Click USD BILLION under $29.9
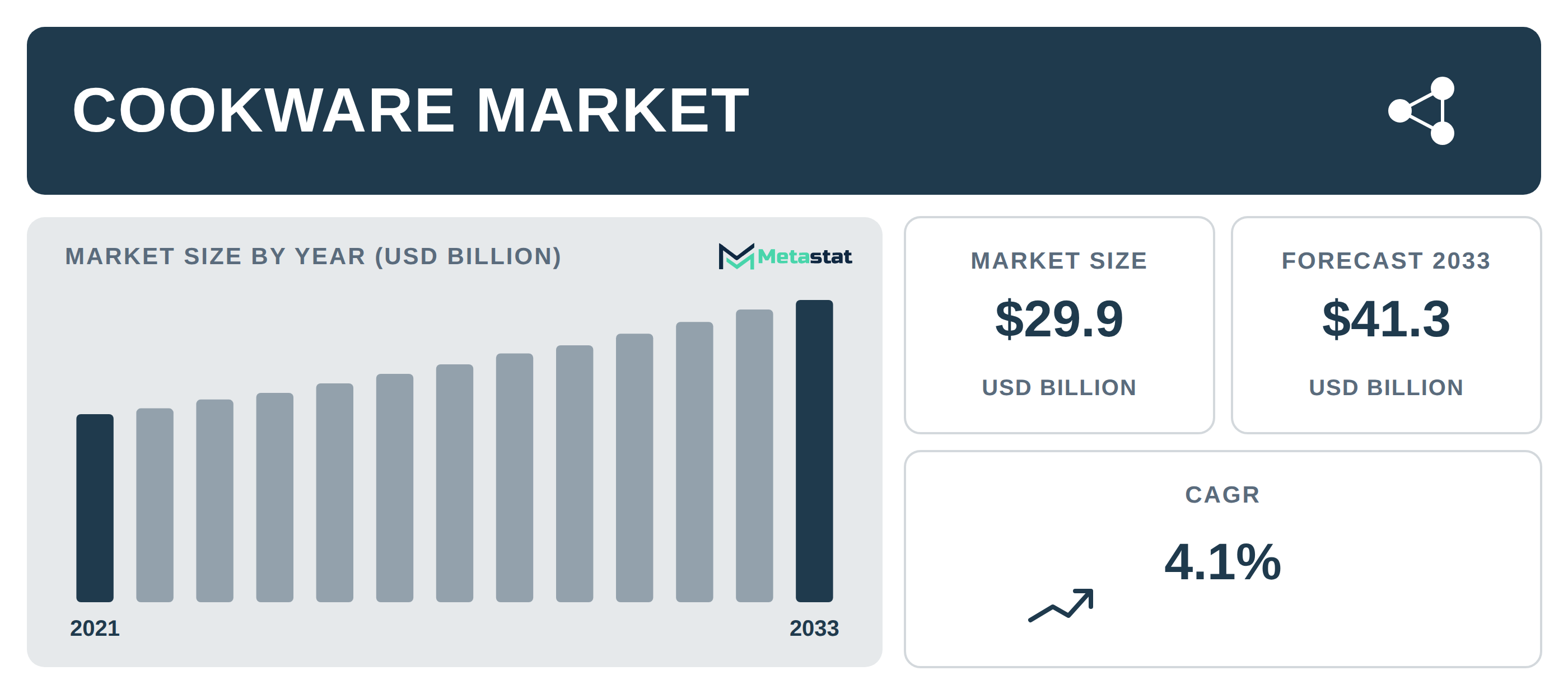1568x694 pixels. (x=1059, y=387)
